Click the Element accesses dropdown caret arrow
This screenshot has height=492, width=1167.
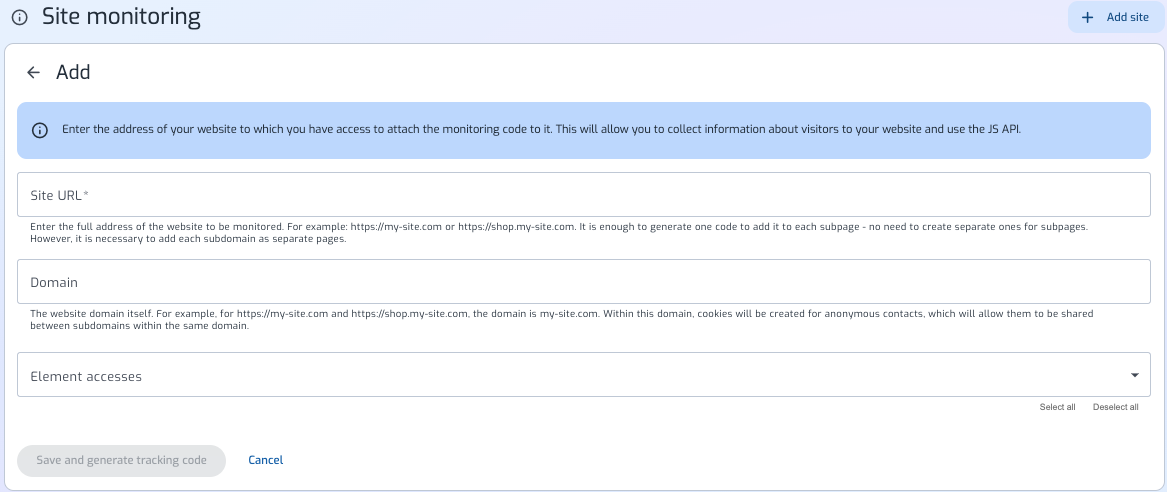(1134, 375)
